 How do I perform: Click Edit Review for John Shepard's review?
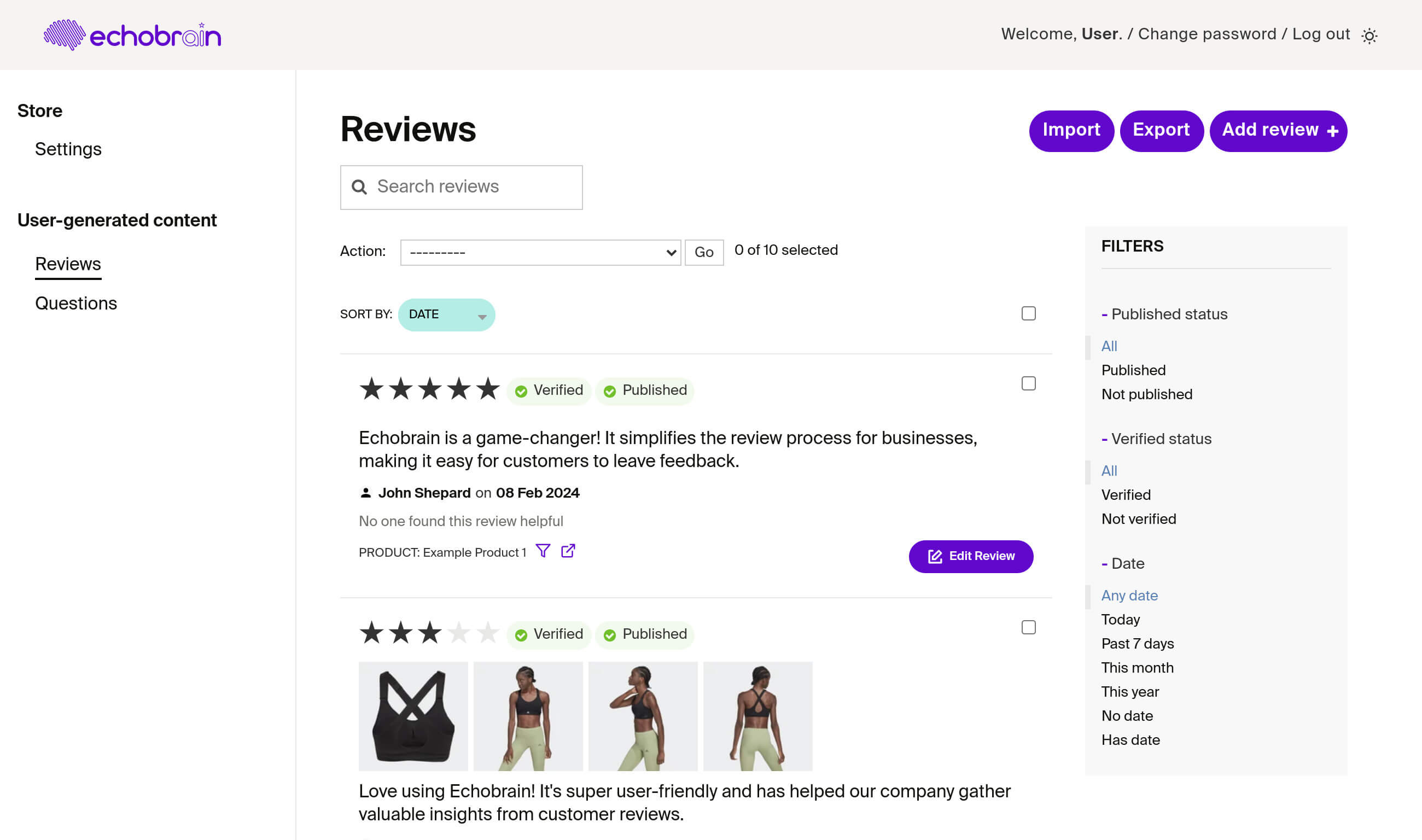971,556
